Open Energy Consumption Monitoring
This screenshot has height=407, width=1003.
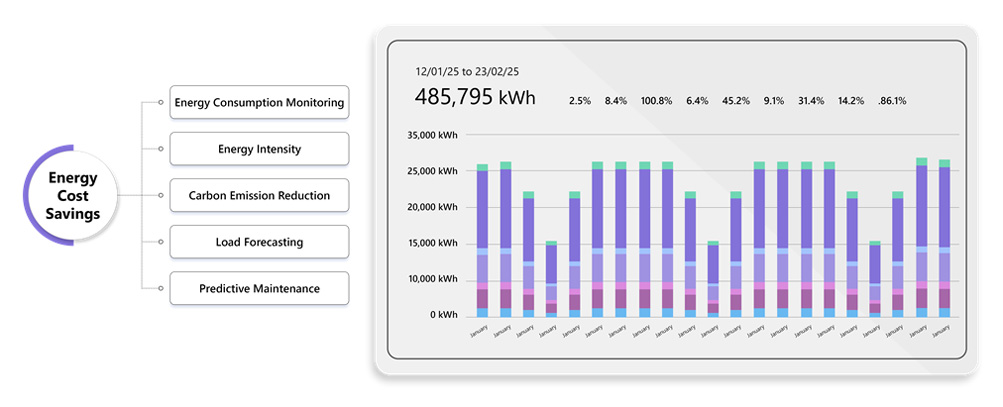click(x=259, y=102)
